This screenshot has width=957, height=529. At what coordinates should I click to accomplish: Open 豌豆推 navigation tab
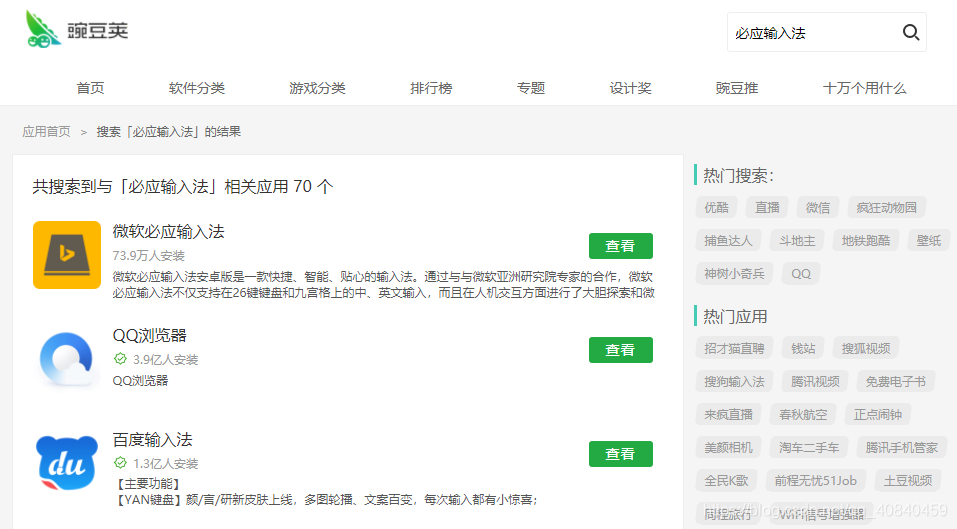737,88
